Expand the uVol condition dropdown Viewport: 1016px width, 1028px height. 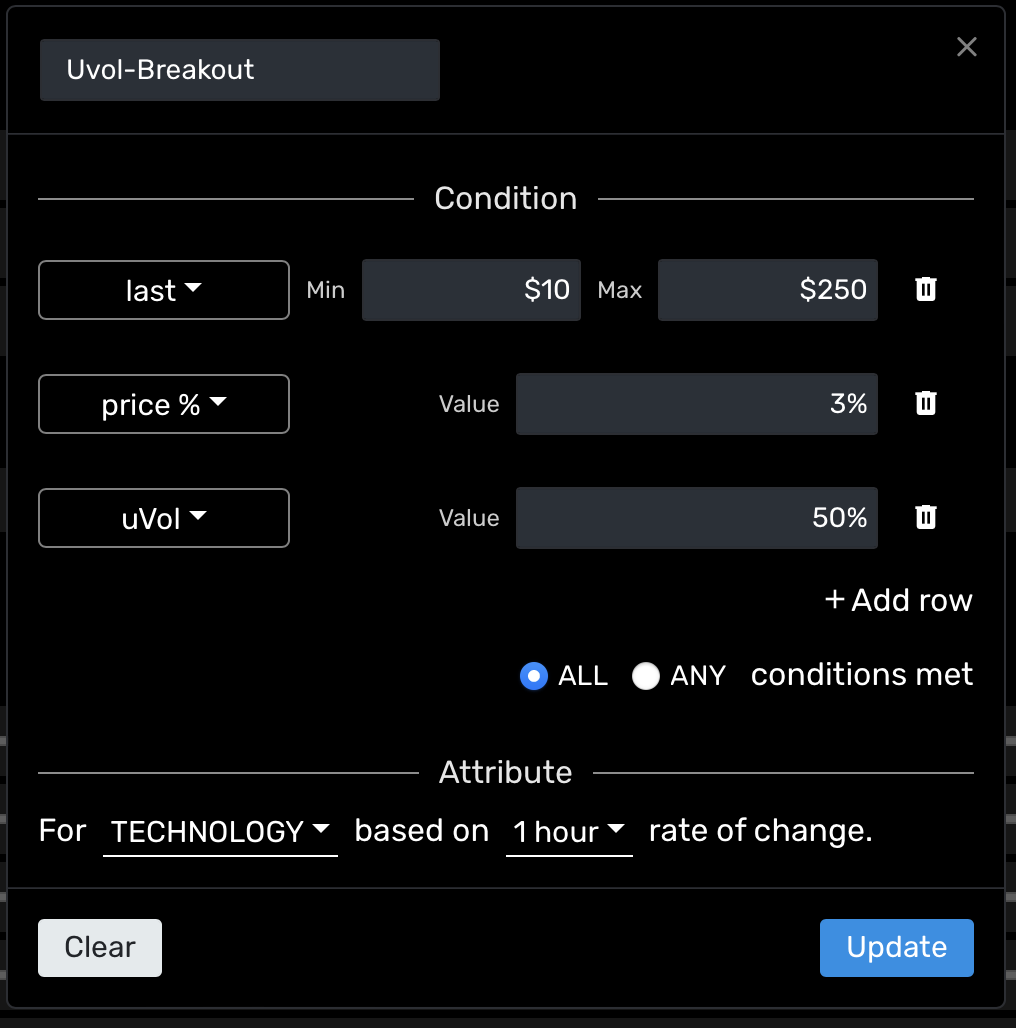[164, 518]
